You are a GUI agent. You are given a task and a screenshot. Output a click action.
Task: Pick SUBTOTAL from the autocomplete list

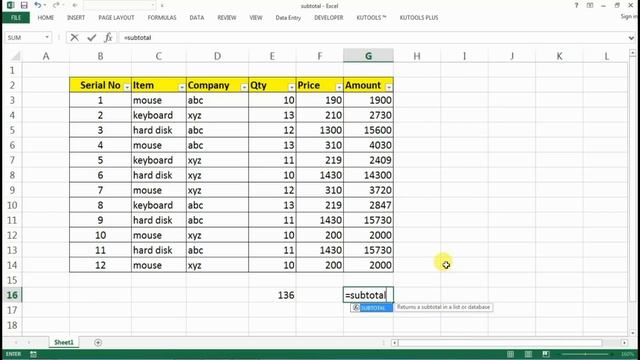pyautogui.click(x=372, y=308)
